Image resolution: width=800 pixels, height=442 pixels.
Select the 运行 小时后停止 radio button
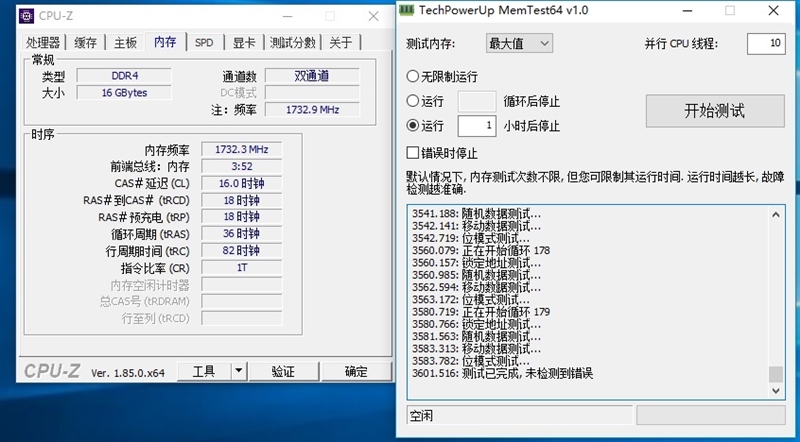click(413, 125)
